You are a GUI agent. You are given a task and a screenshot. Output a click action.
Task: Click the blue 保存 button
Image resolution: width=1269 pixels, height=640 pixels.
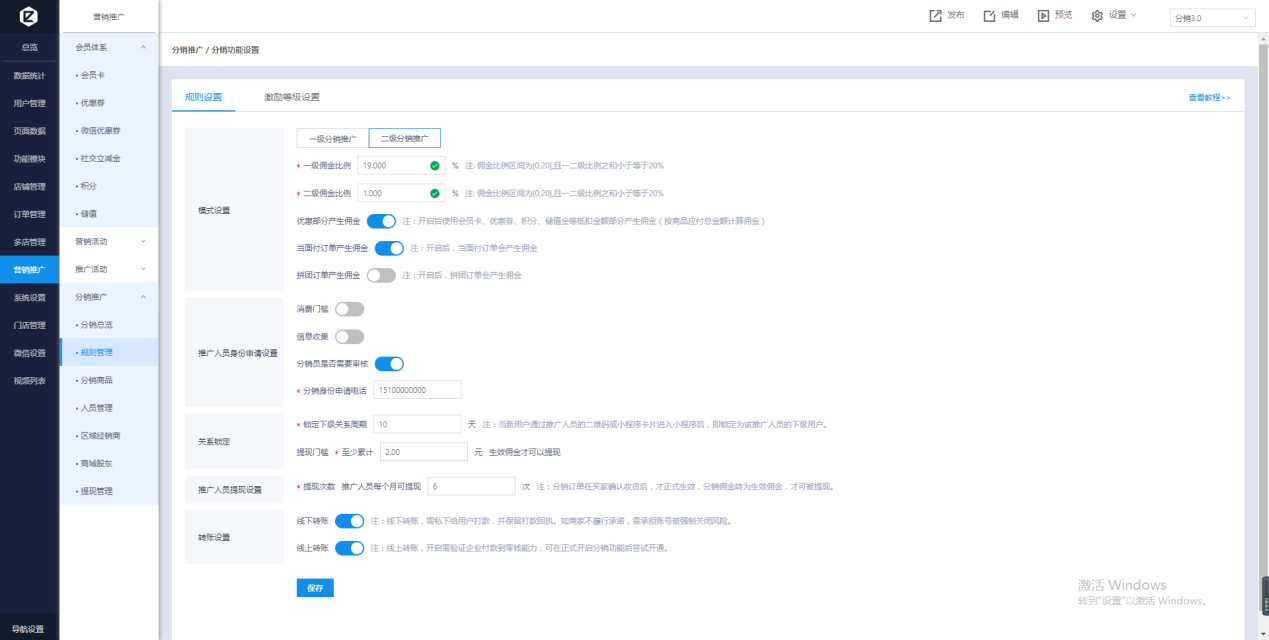315,588
